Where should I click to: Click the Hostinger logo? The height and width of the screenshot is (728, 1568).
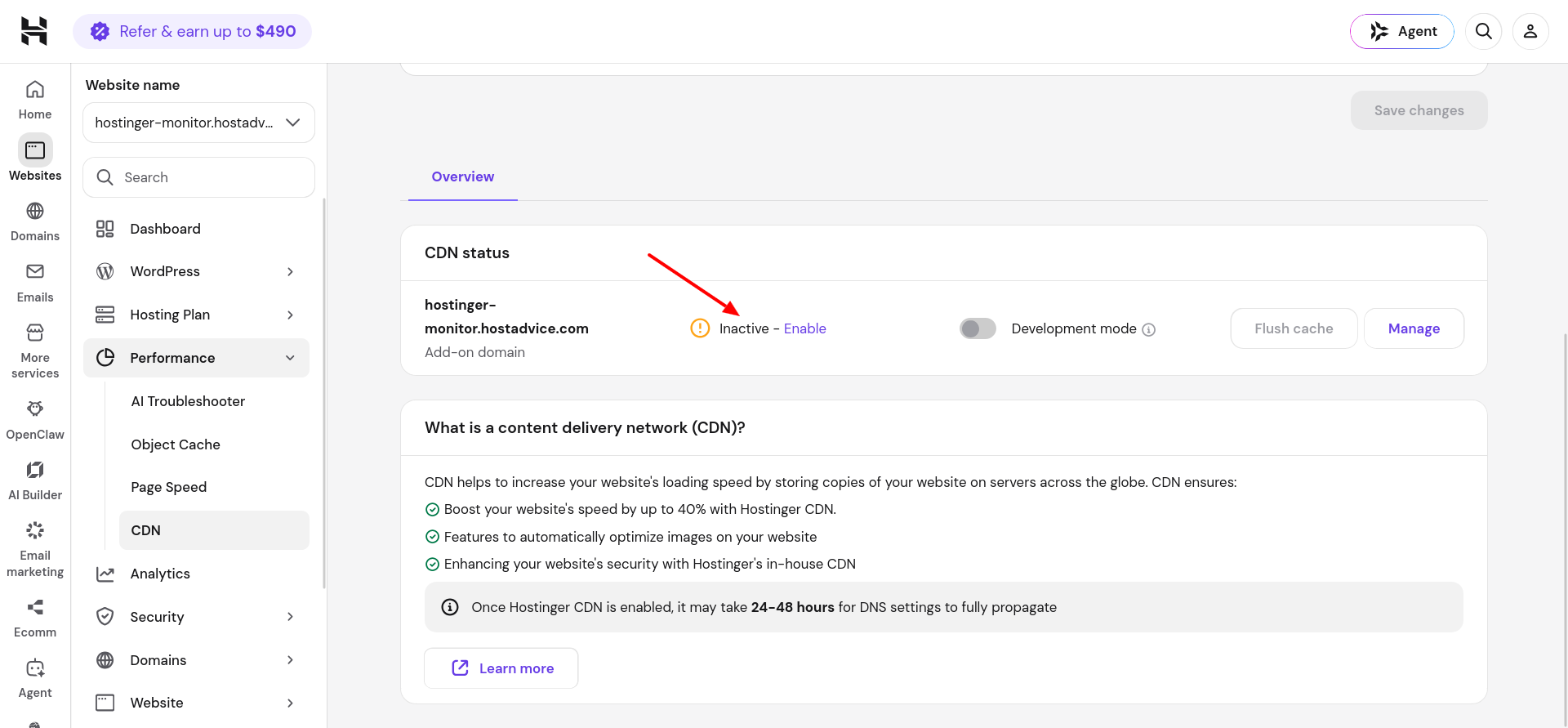coord(34,31)
